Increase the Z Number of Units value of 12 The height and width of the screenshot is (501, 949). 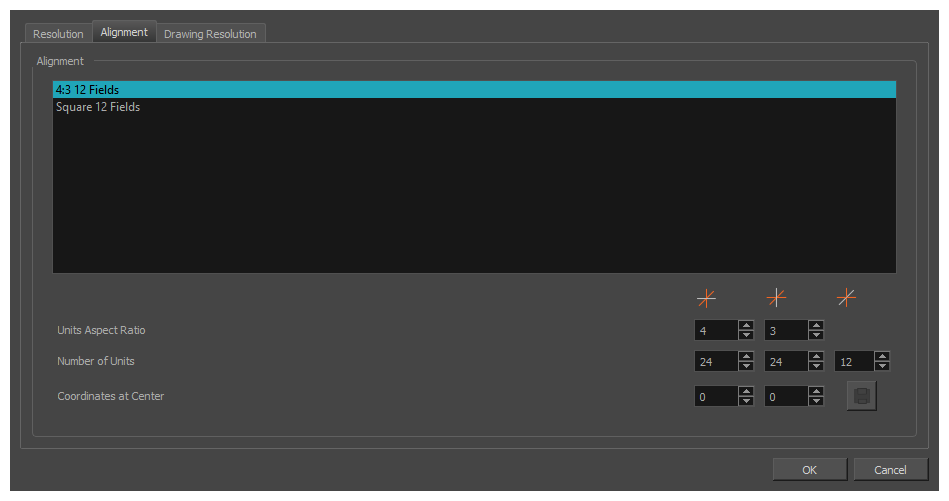click(x=882, y=356)
